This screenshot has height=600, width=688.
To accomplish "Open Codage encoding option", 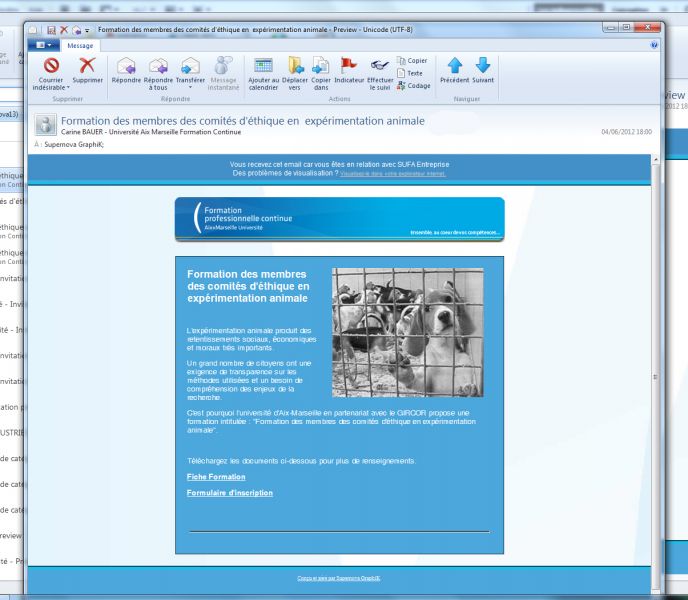I will pyautogui.click(x=413, y=86).
